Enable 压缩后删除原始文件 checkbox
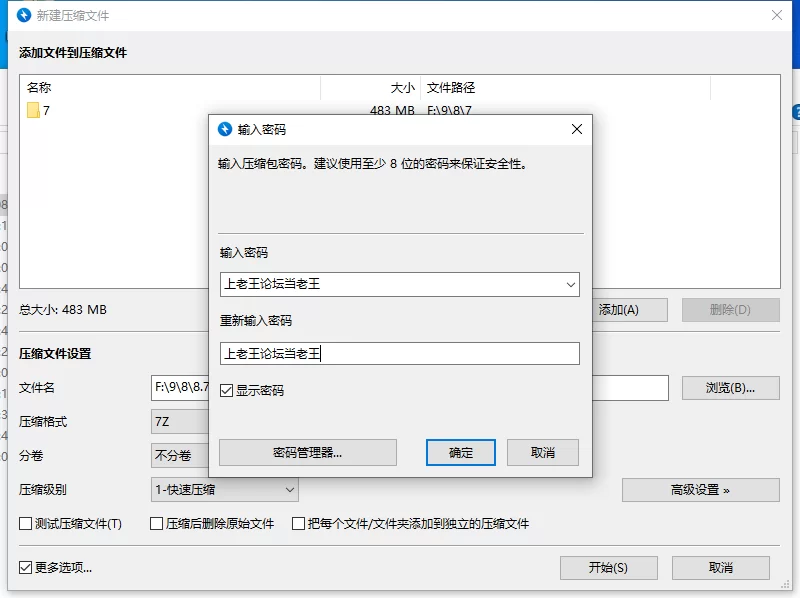The image size is (800, 598). point(156,524)
